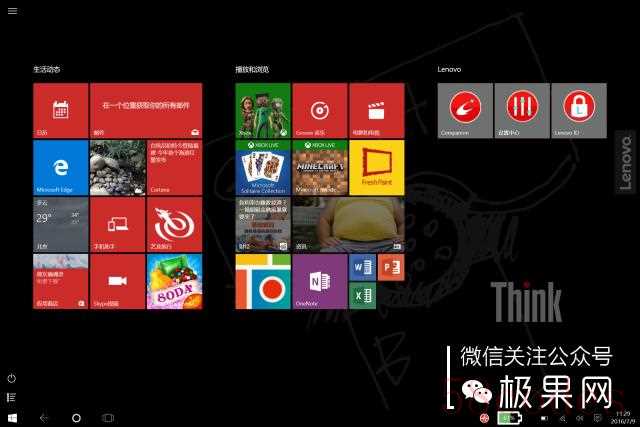640x427 pixels.
Task: Open the Power button in left rail
Action: pyautogui.click(x=12, y=378)
